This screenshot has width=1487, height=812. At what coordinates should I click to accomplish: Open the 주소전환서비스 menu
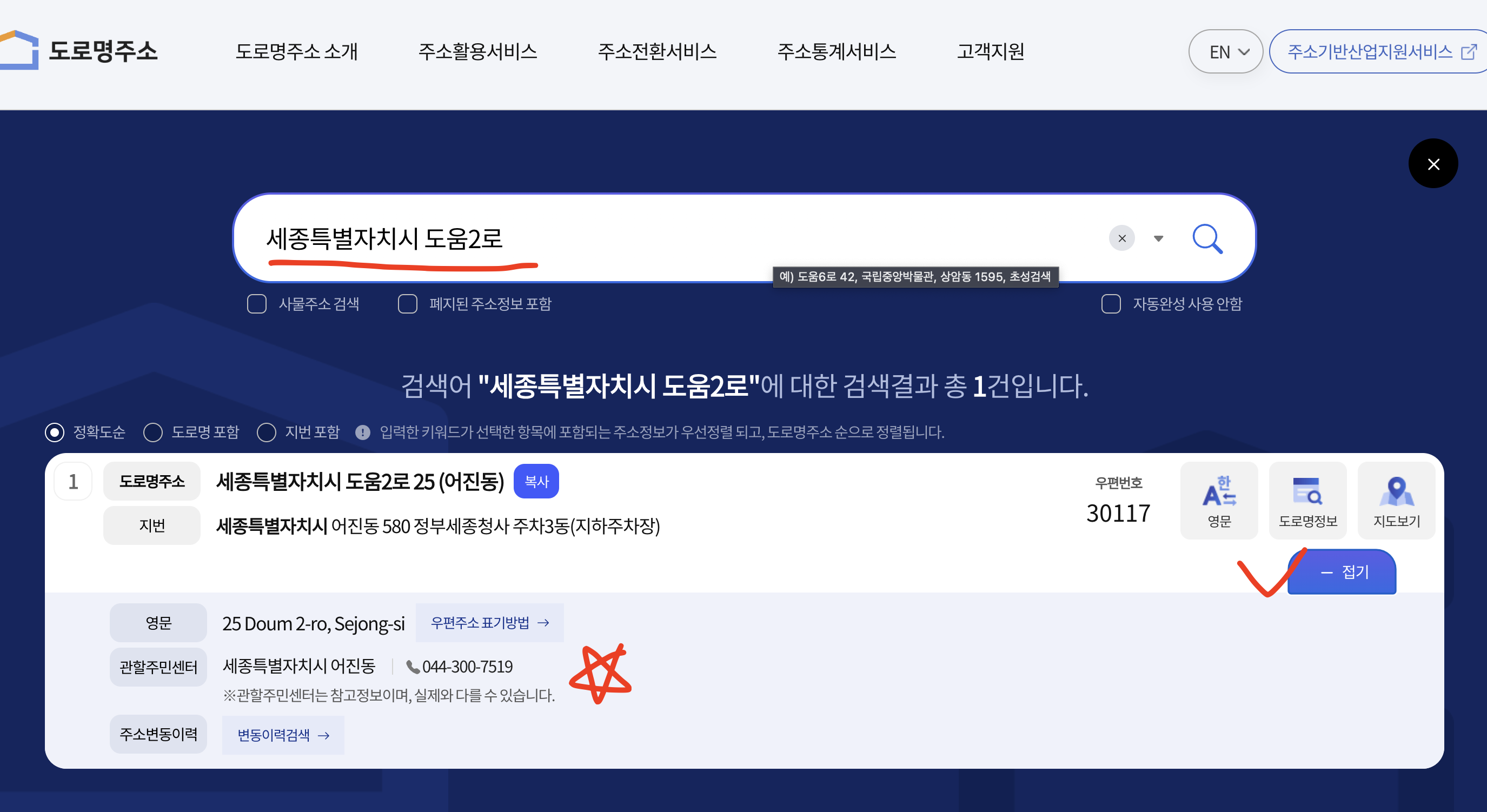tap(658, 51)
